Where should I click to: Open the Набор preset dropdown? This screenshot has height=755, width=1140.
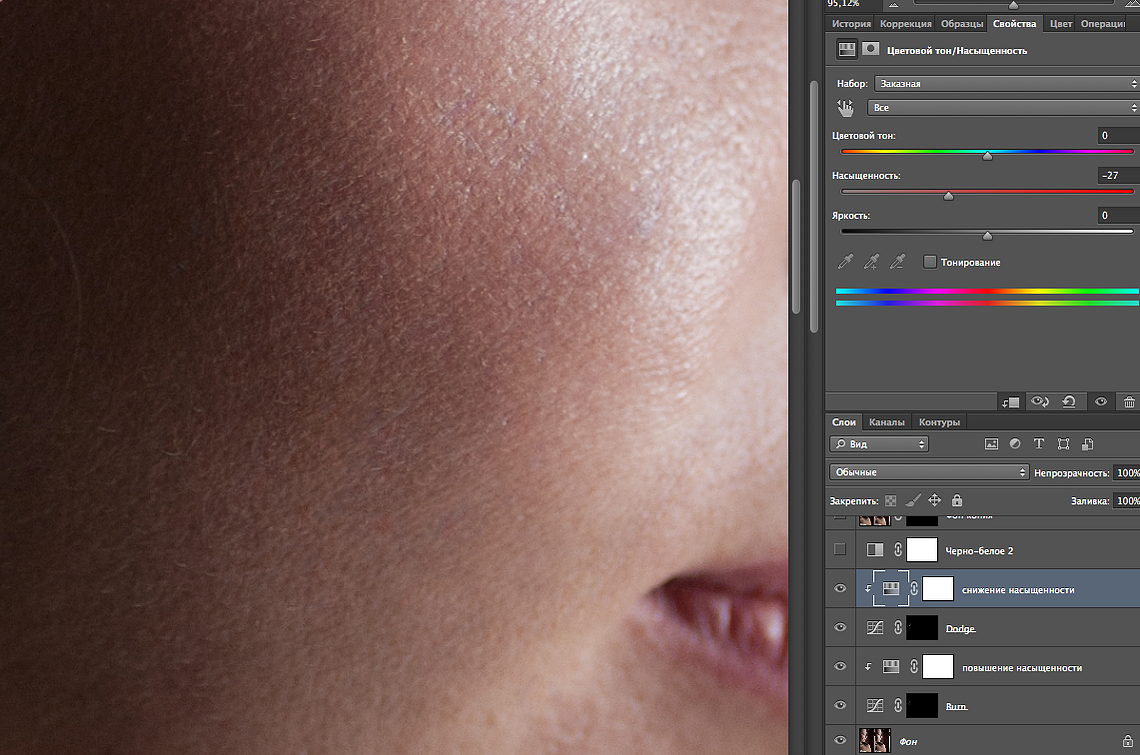(1007, 84)
